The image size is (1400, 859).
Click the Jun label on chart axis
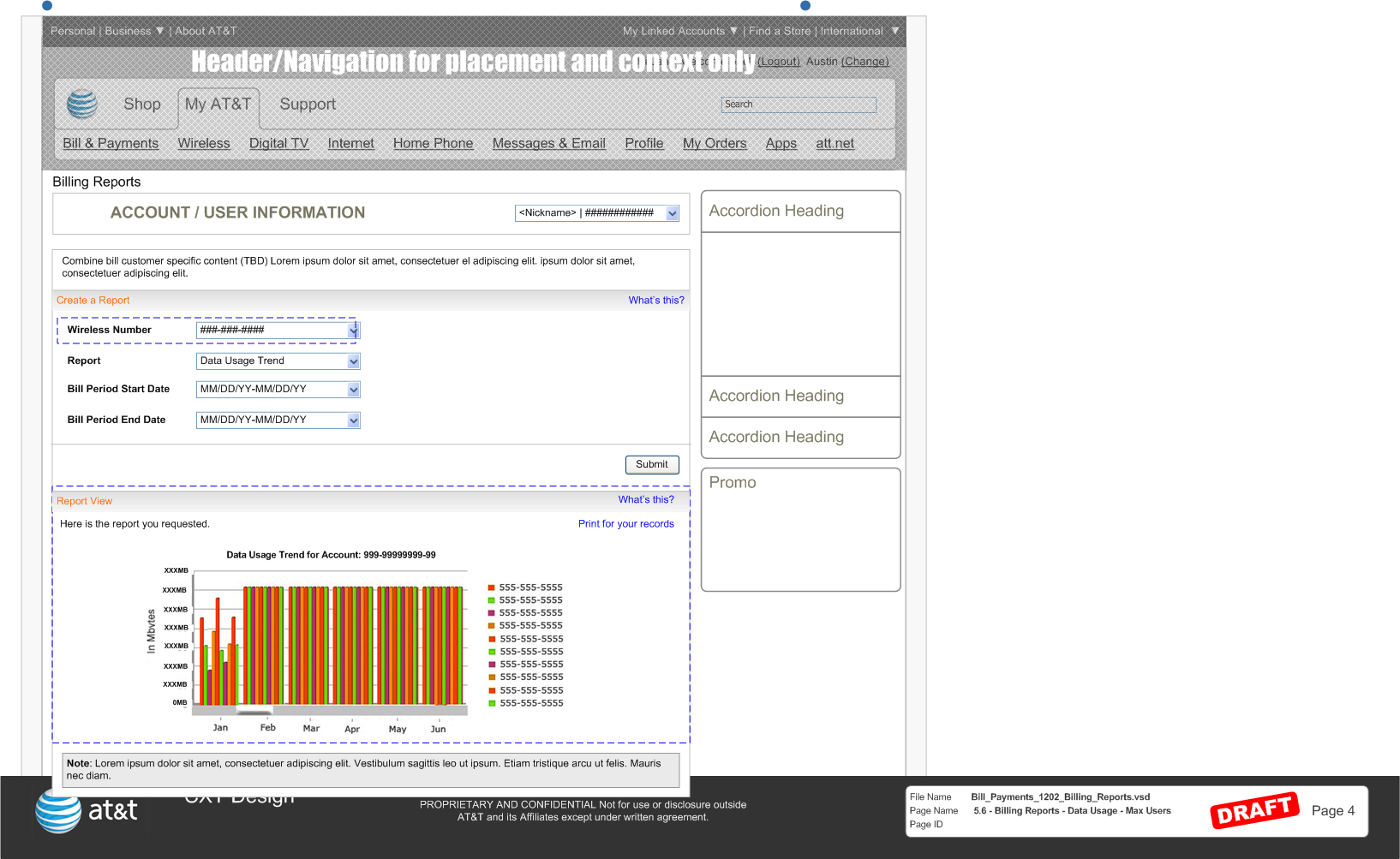(x=438, y=729)
